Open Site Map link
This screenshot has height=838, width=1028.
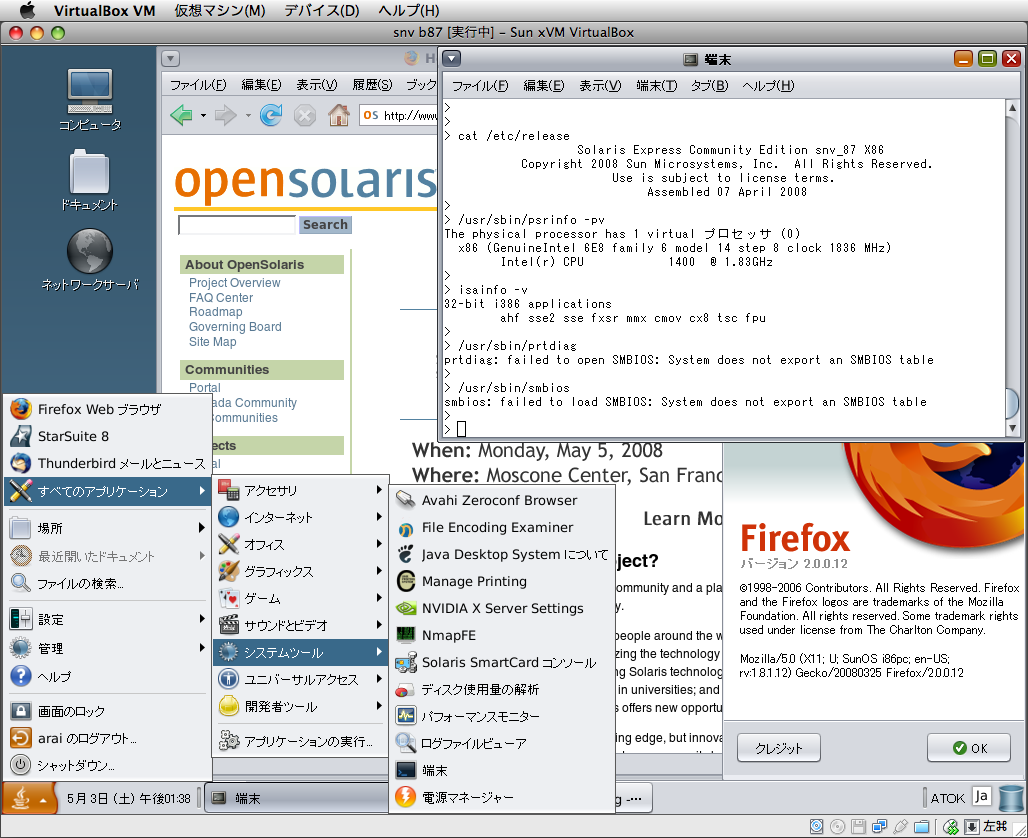212,342
